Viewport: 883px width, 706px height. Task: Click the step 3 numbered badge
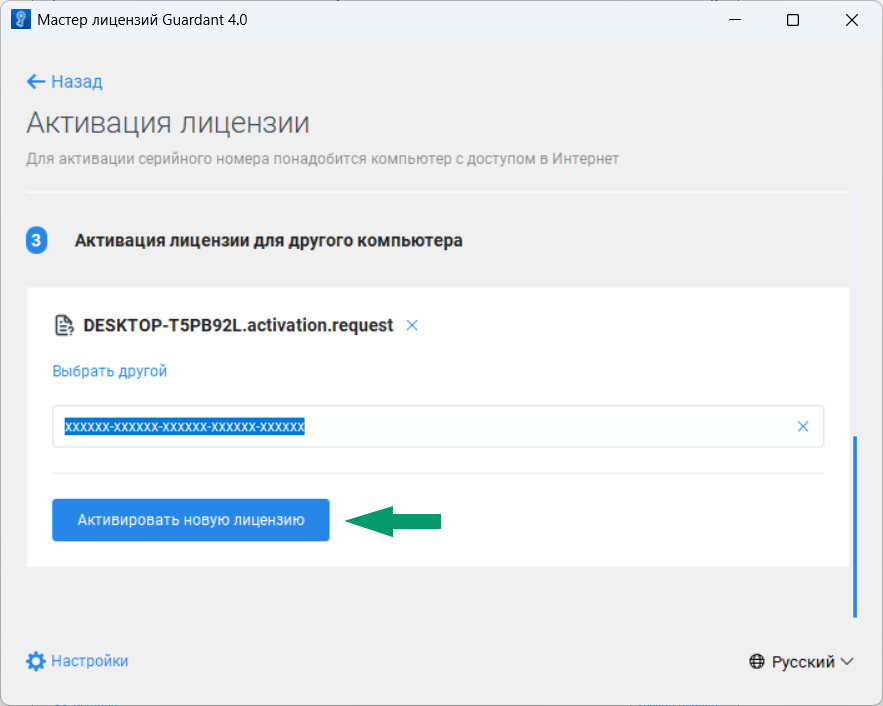click(x=37, y=240)
